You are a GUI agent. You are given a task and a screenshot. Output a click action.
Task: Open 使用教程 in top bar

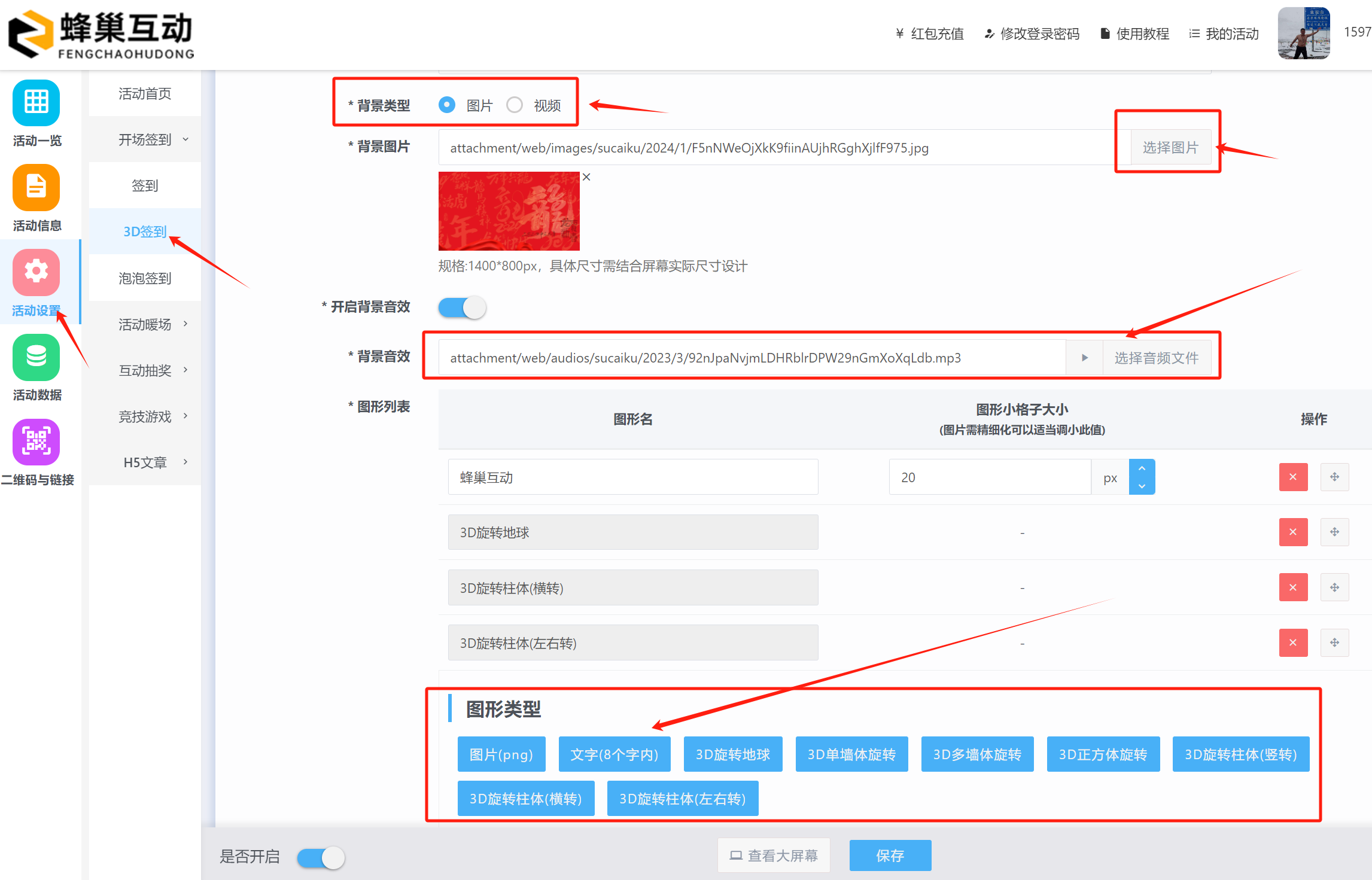click(1135, 34)
